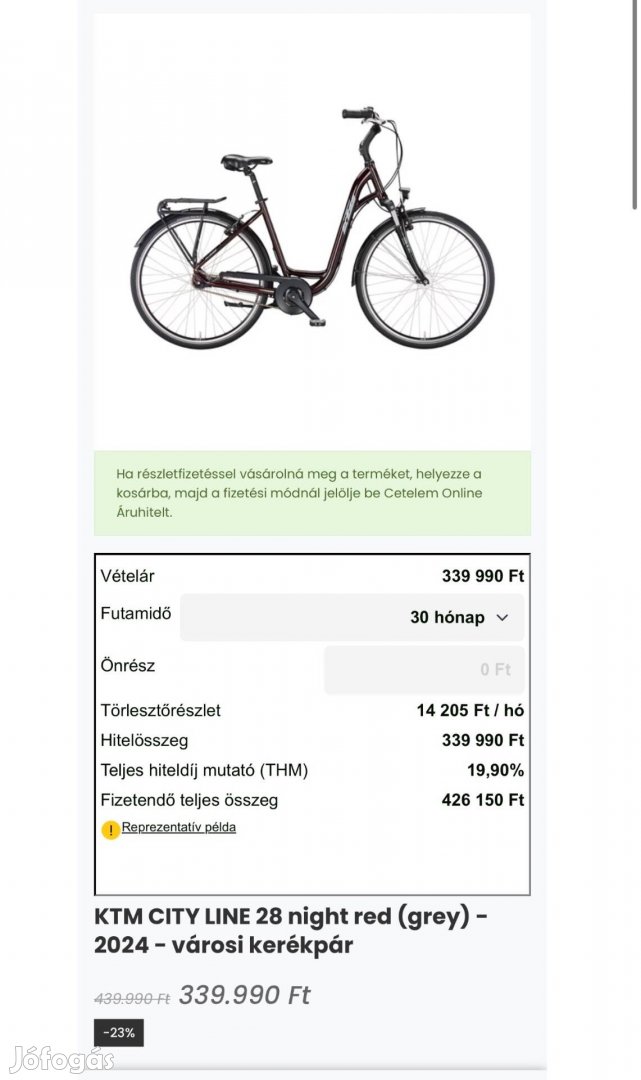Viewport: 641px width, 1080px height.
Task: Click the KTM CITY LINE 28 product title
Action: pyautogui.click(x=291, y=930)
